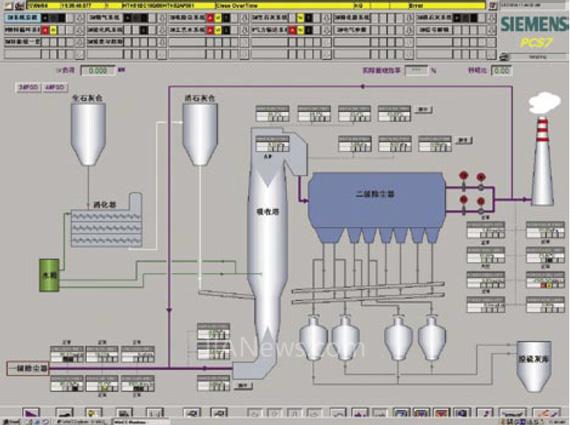Click the 一级除尘器 boxed button
The image size is (570, 425).
pyautogui.click(x=28, y=368)
